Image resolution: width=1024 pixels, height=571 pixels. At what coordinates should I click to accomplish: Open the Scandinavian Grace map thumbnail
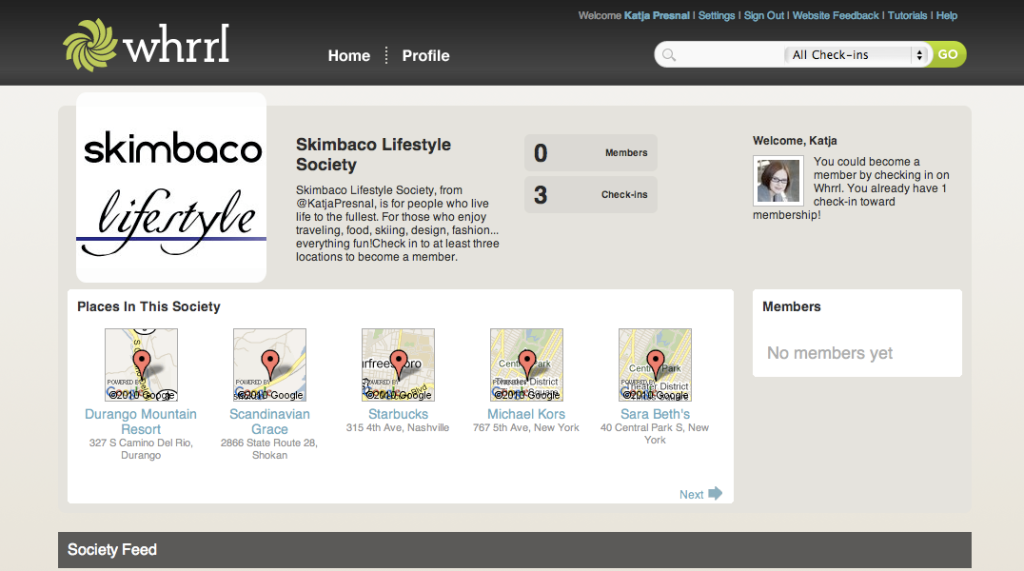270,365
